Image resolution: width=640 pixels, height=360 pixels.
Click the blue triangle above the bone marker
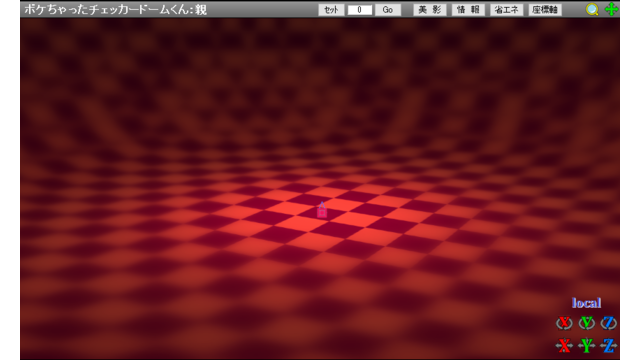tap(322, 205)
